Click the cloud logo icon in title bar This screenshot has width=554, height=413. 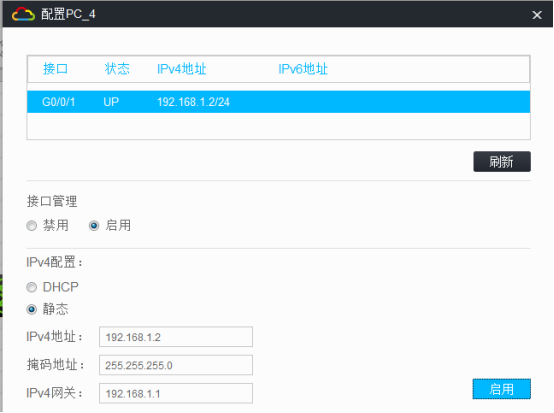[23, 14]
